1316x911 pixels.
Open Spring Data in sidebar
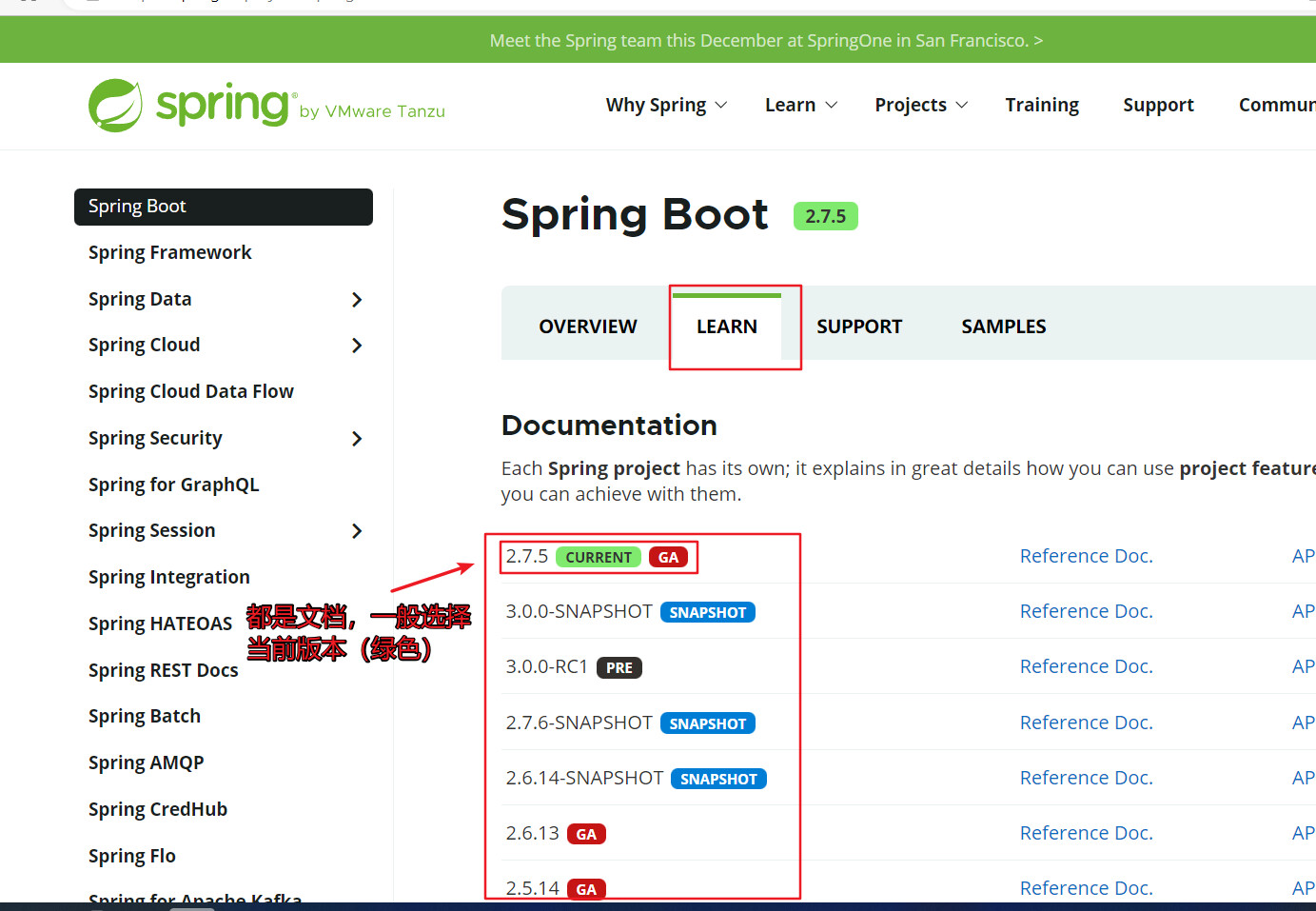pos(140,299)
